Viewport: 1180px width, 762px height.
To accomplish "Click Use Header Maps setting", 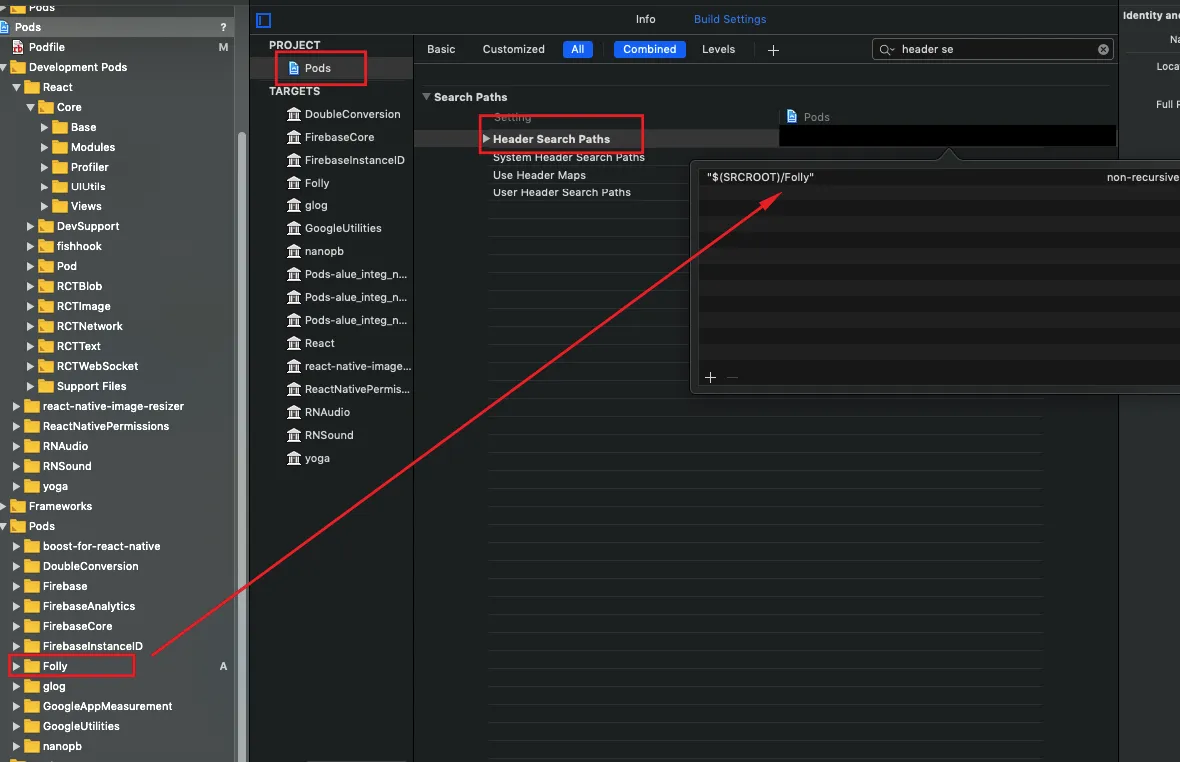I will pos(539,175).
